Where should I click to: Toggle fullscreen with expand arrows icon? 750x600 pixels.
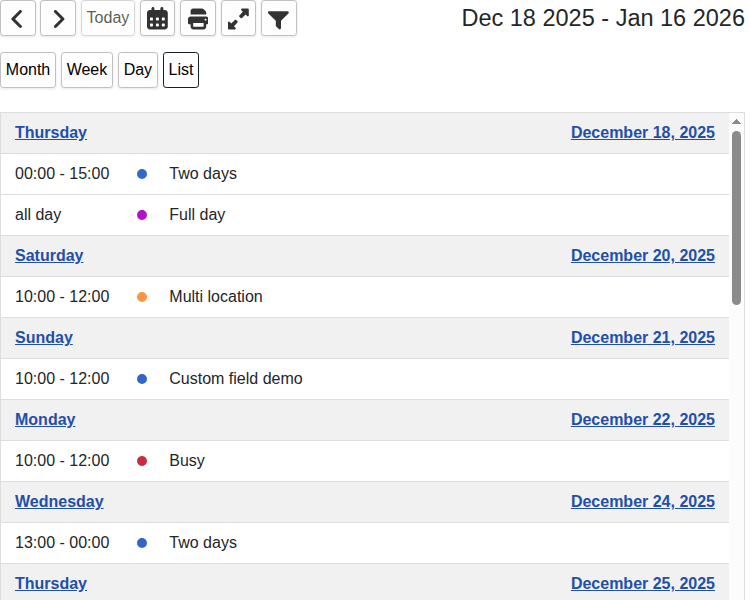pyautogui.click(x=238, y=18)
